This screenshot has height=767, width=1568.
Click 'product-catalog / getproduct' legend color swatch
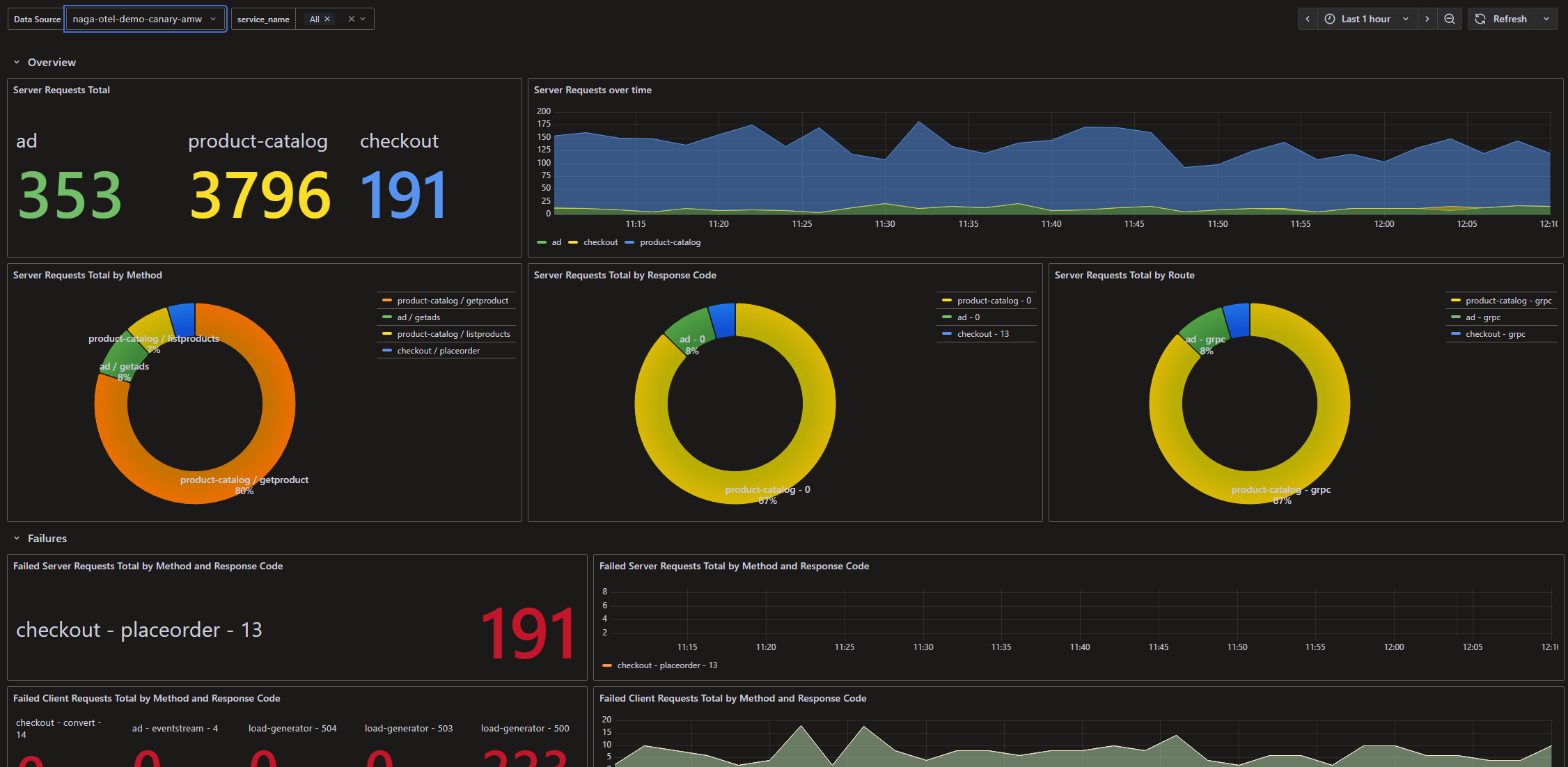387,301
